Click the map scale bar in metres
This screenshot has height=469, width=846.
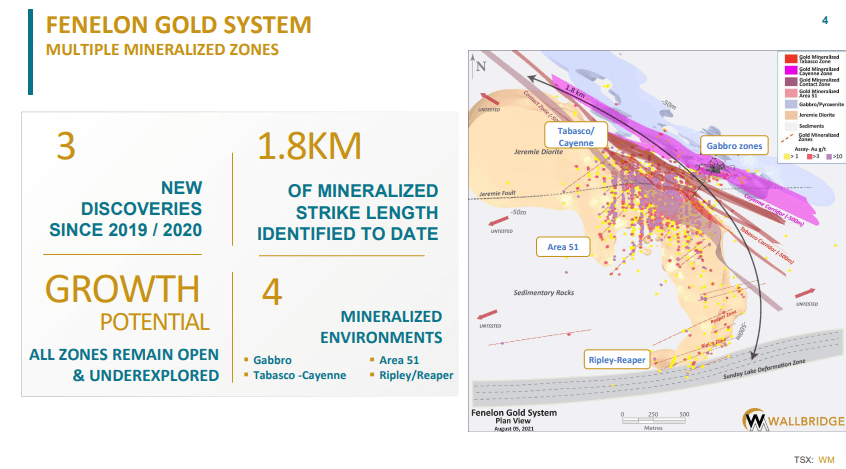(x=655, y=420)
